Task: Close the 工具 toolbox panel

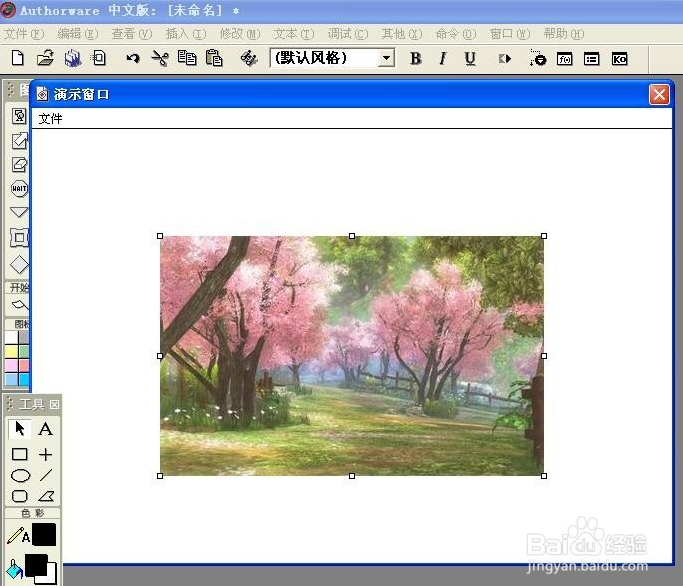Action: click(x=54, y=405)
